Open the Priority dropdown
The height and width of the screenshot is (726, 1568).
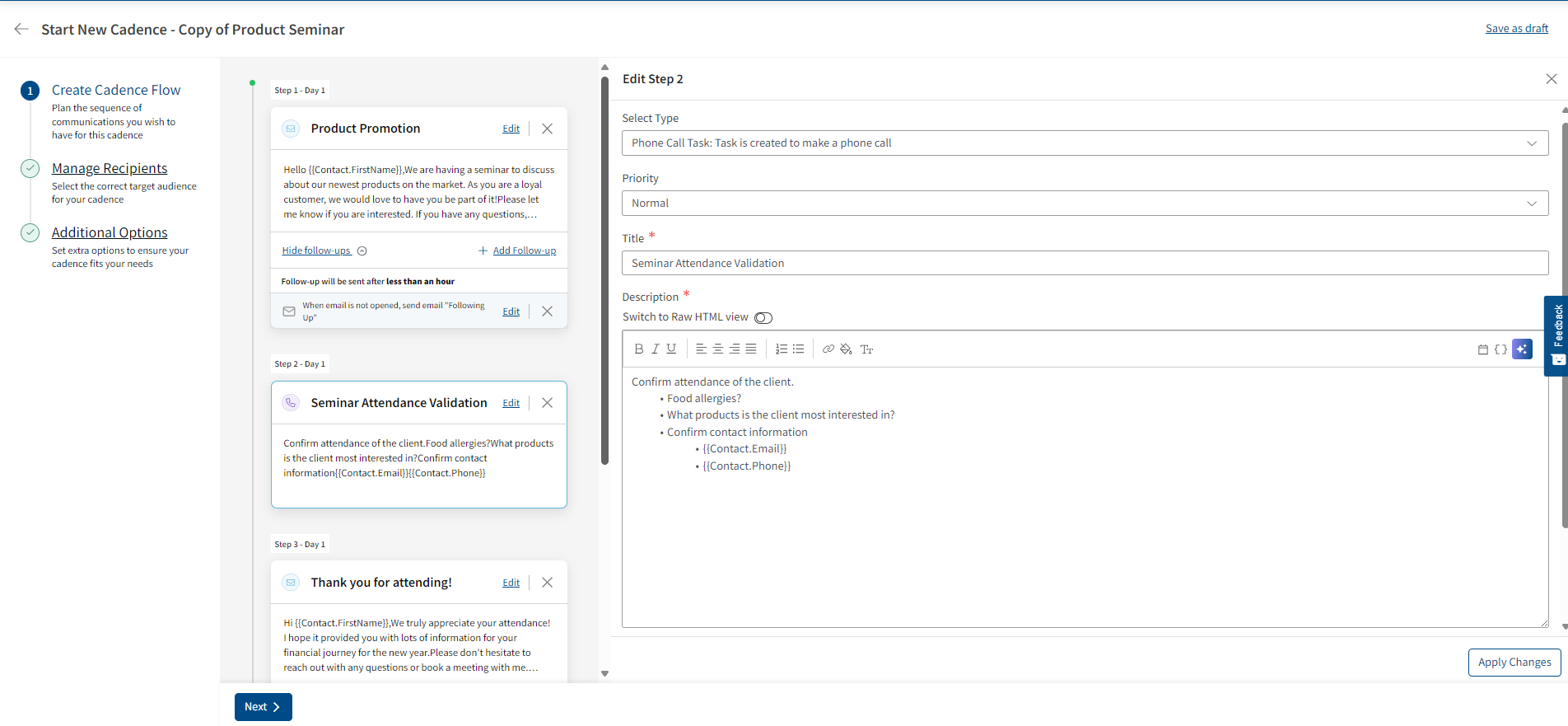coord(1085,204)
